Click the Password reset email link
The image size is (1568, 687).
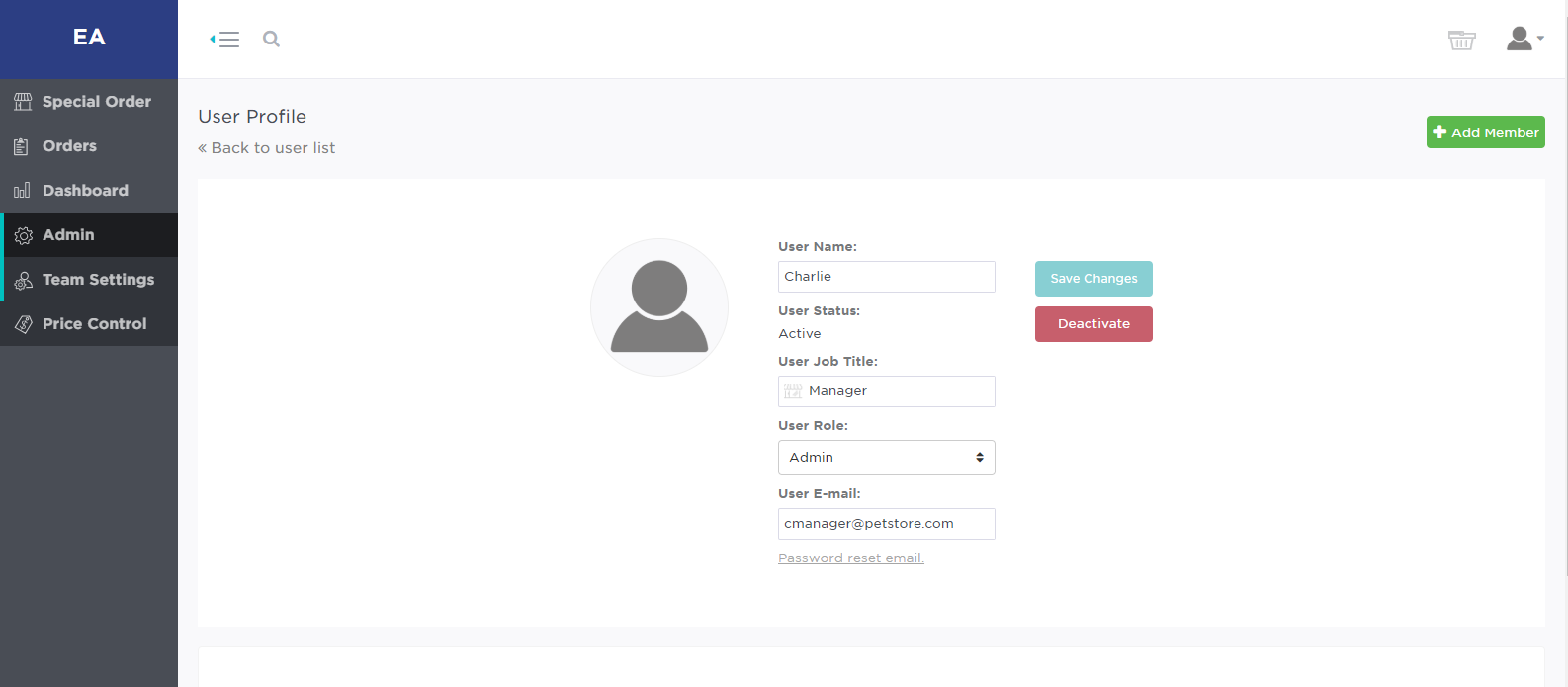coord(850,558)
